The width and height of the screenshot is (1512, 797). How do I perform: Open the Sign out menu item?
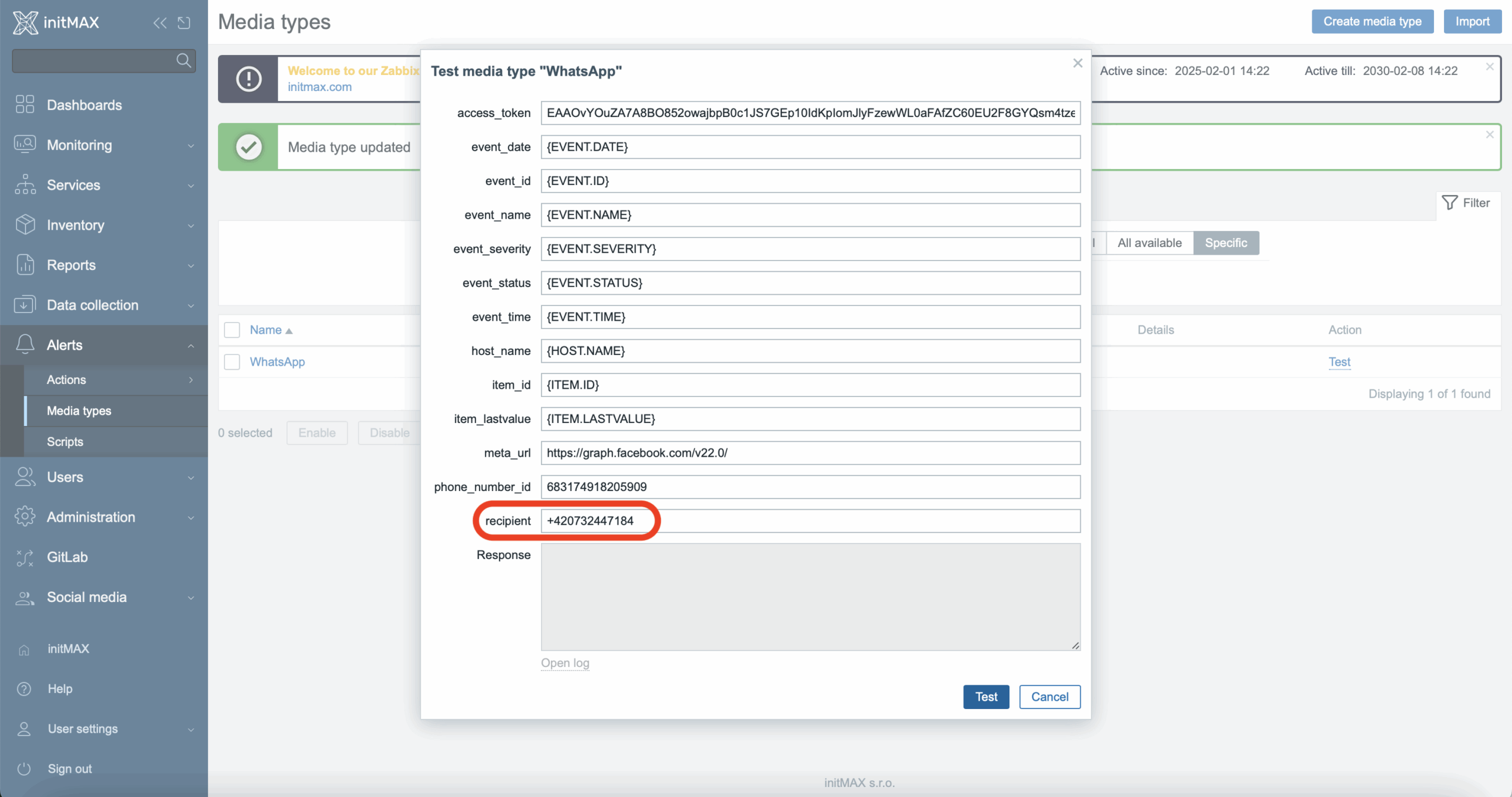(x=104, y=769)
